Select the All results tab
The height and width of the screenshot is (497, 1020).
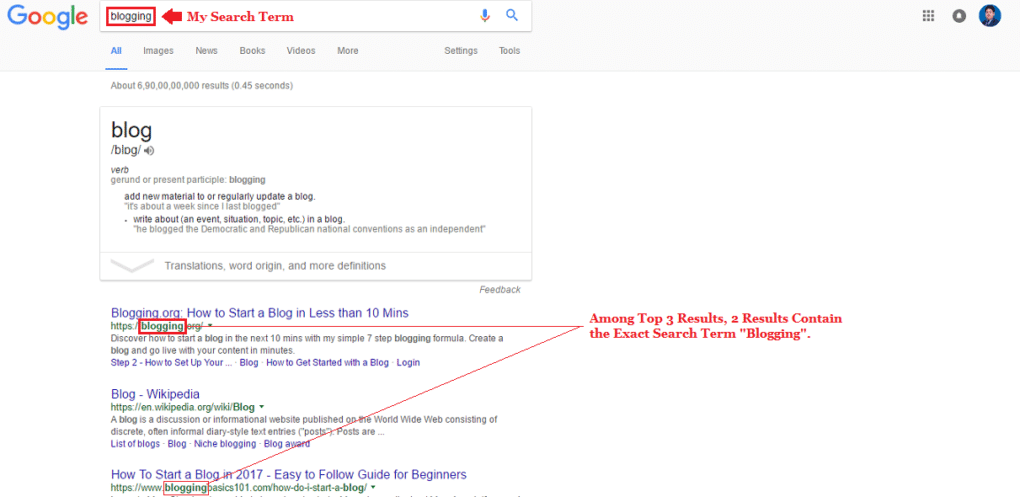116,51
